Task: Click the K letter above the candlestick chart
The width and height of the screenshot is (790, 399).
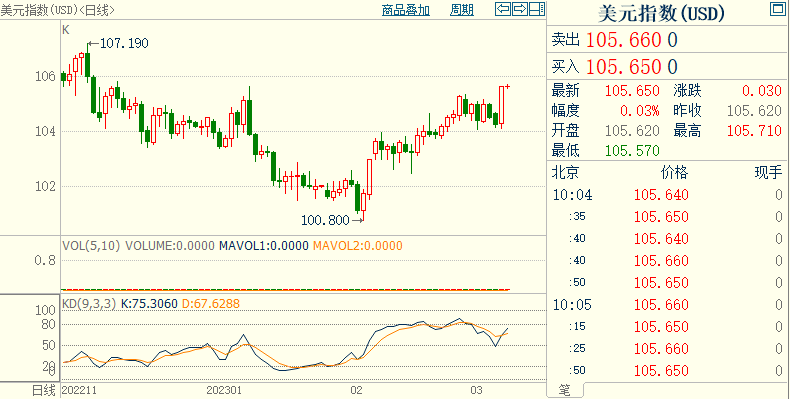Action: 65,30
